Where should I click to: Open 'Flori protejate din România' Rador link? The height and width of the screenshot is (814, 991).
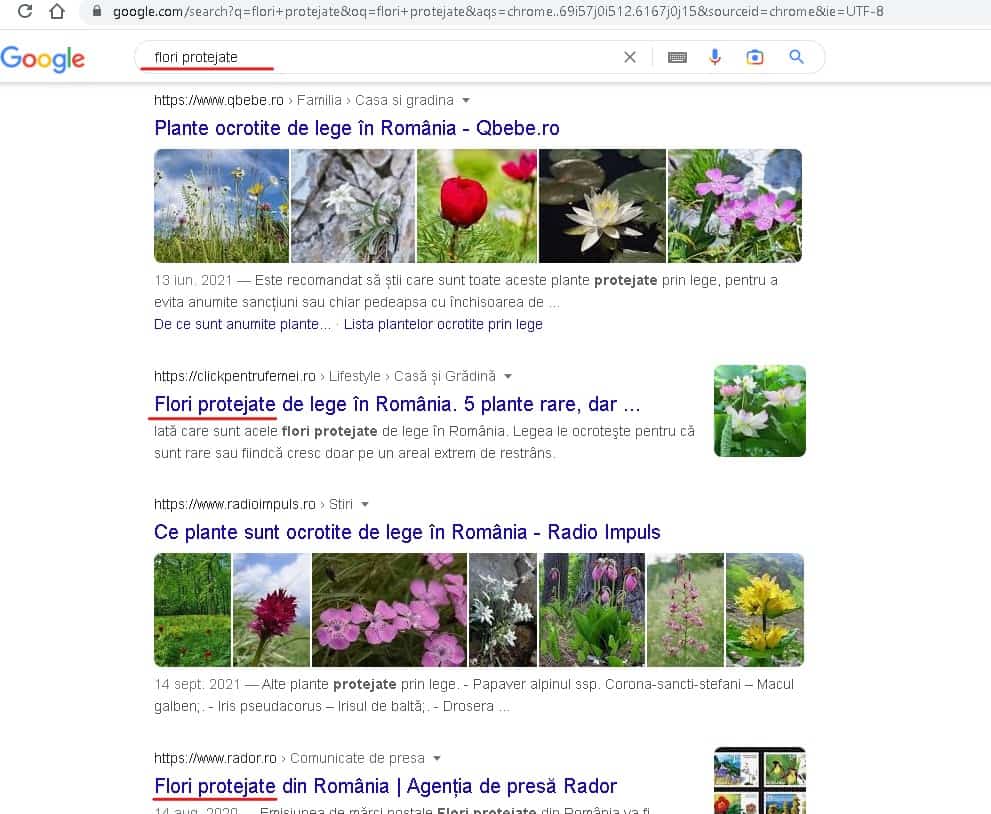(385, 786)
